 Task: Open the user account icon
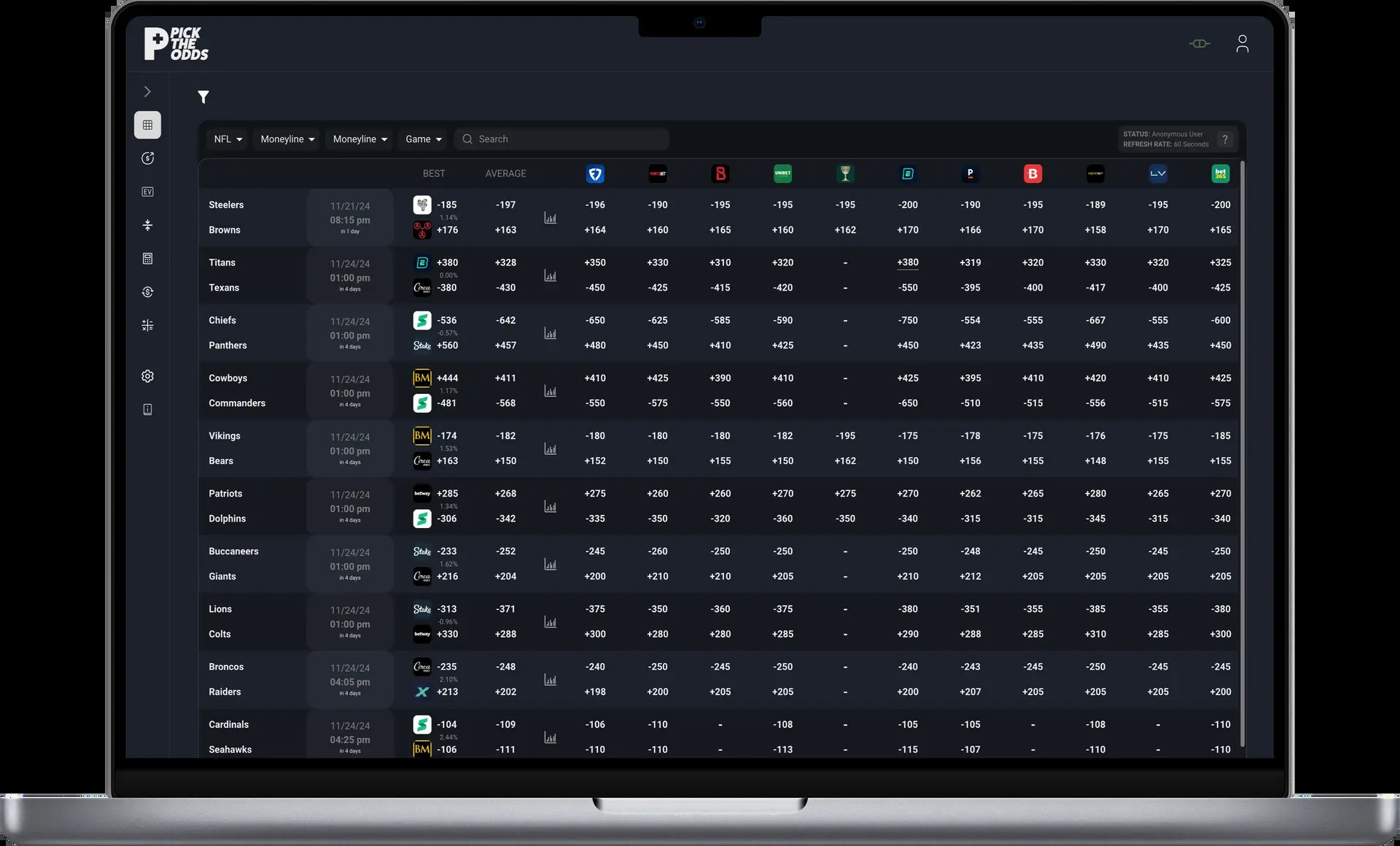pos(1242,44)
